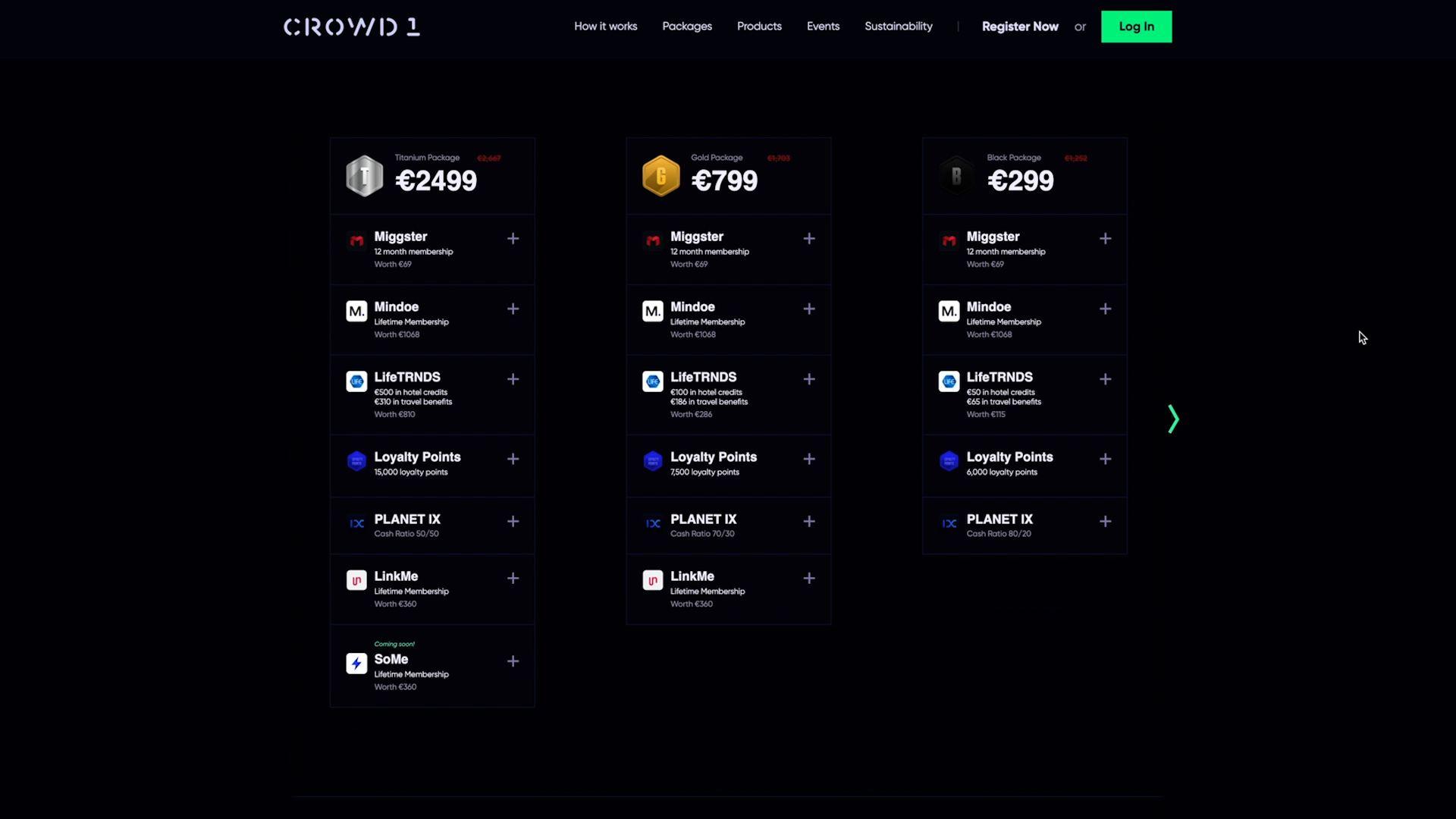This screenshot has height=819, width=1456.
Task: Click the Miggster icon in Titanium package
Action: 356,241
